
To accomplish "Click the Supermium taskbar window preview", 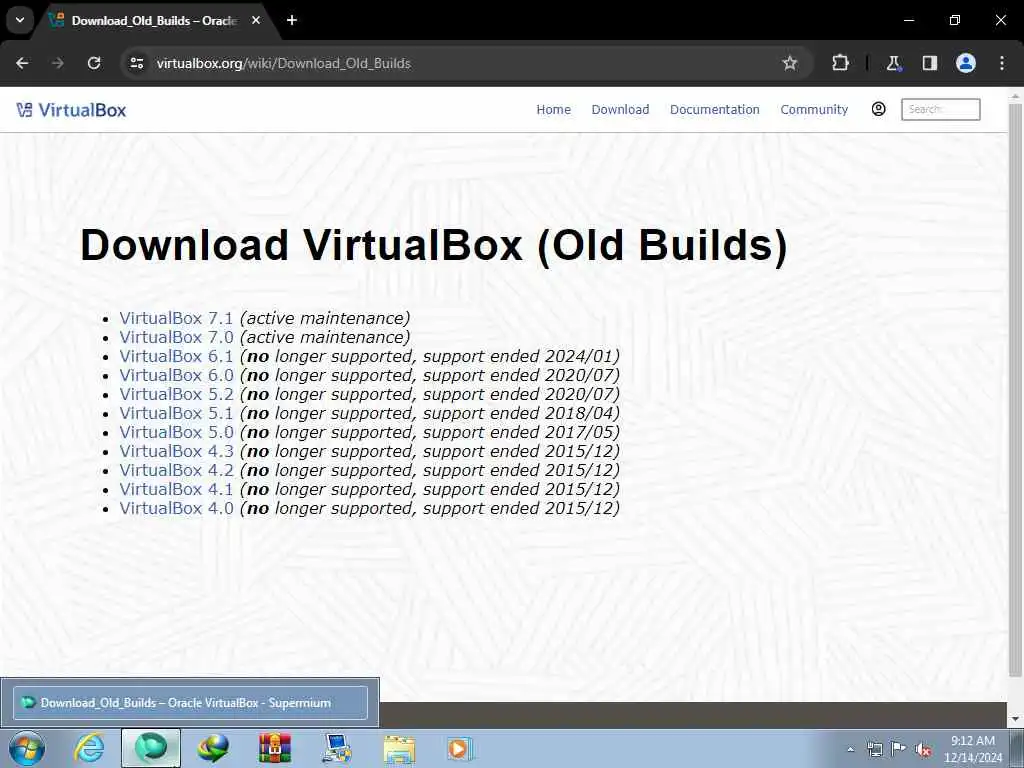I will (x=190, y=703).
